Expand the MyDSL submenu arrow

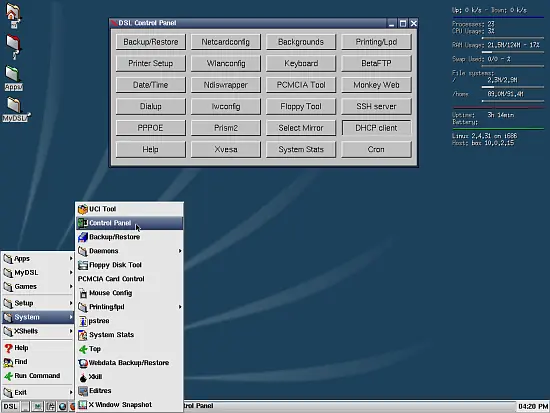[71, 273]
